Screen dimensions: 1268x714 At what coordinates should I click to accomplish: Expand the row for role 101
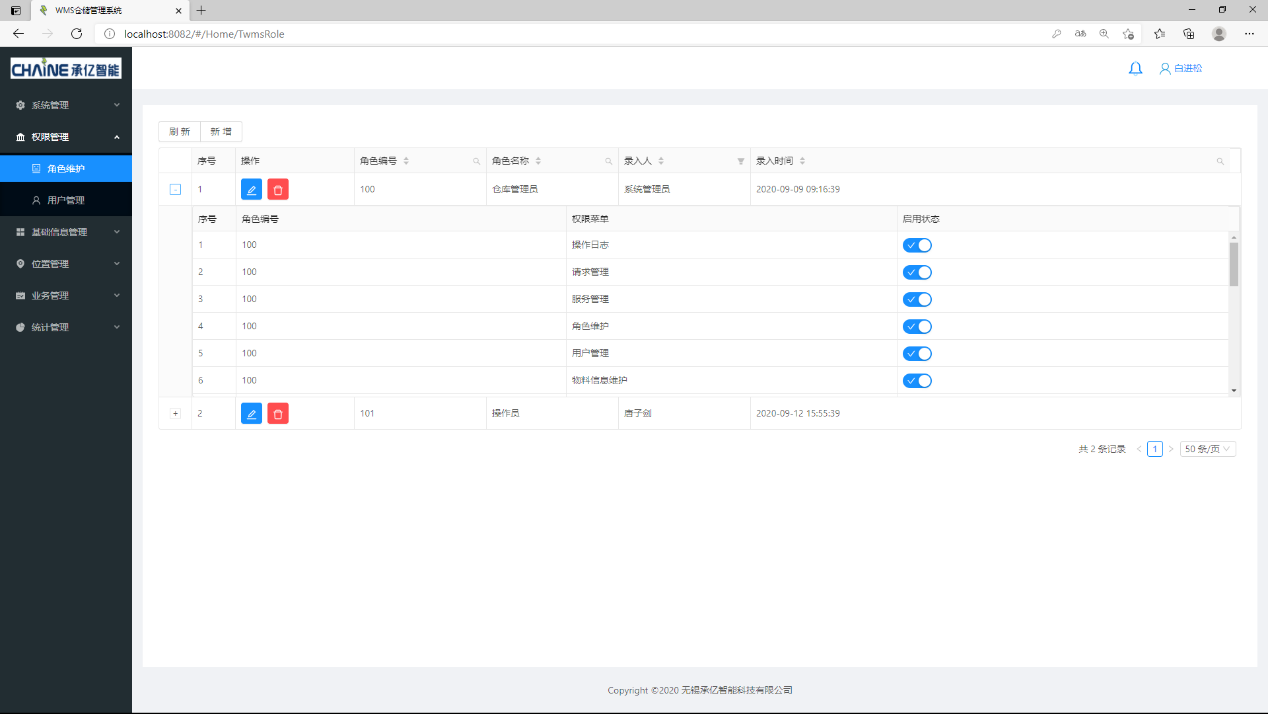(175, 413)
